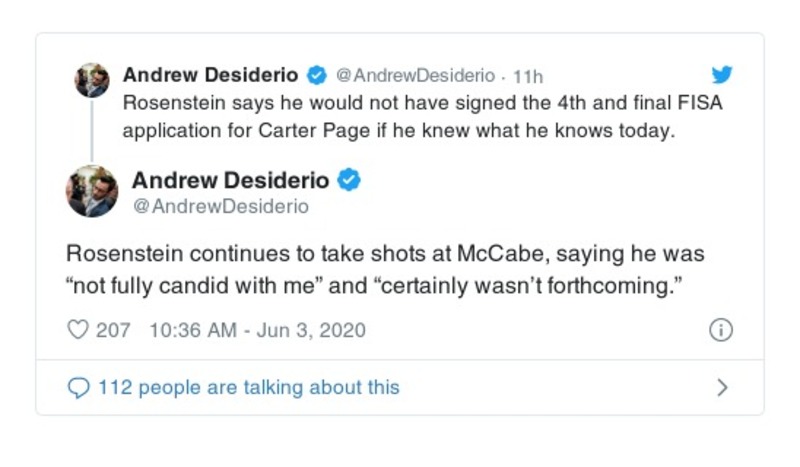Screen dimensions: 800x467
Task: Like the tweet with the heart icon
Action: 78,330
